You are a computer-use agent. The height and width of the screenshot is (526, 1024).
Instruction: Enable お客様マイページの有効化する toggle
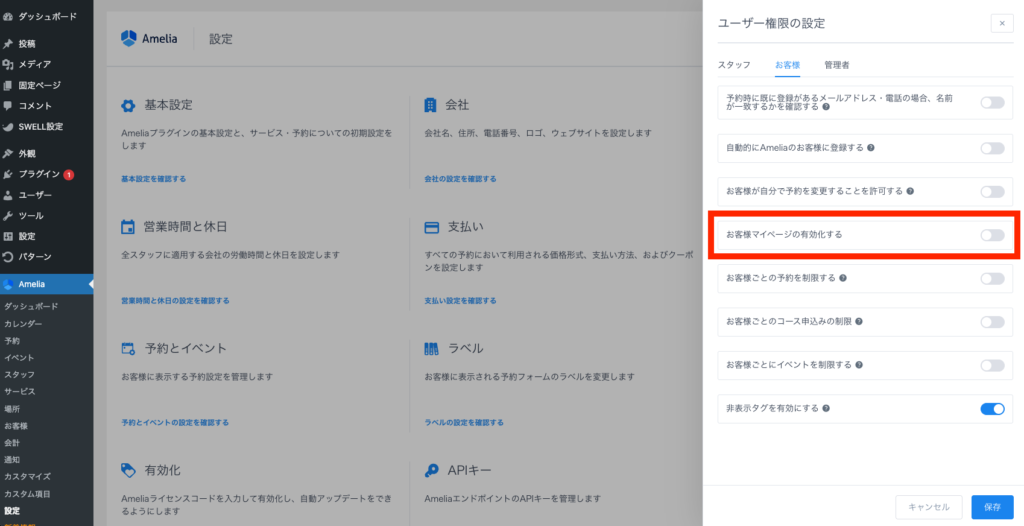[x=991, y=235]
